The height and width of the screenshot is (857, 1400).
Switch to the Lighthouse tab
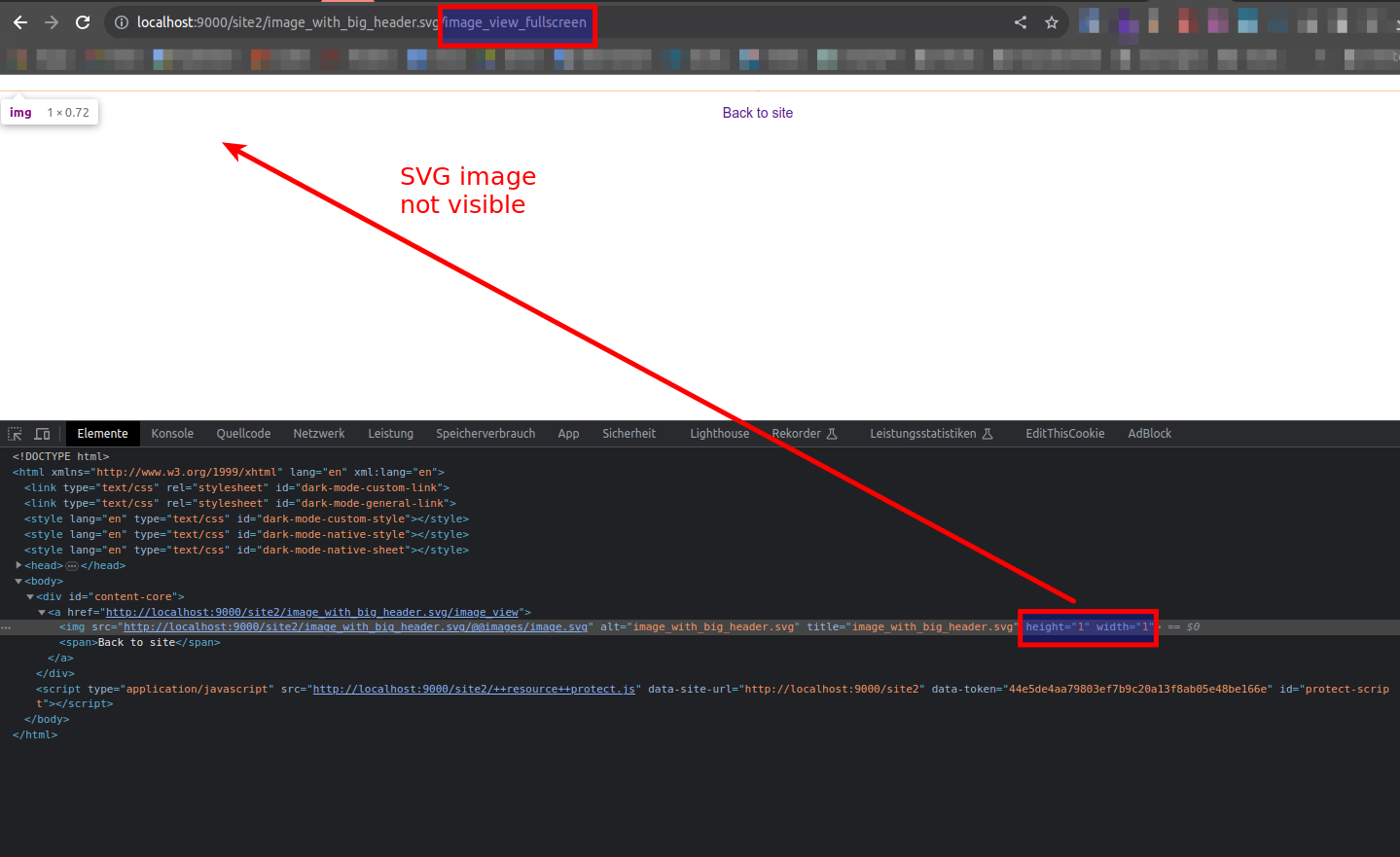[719, 433]
